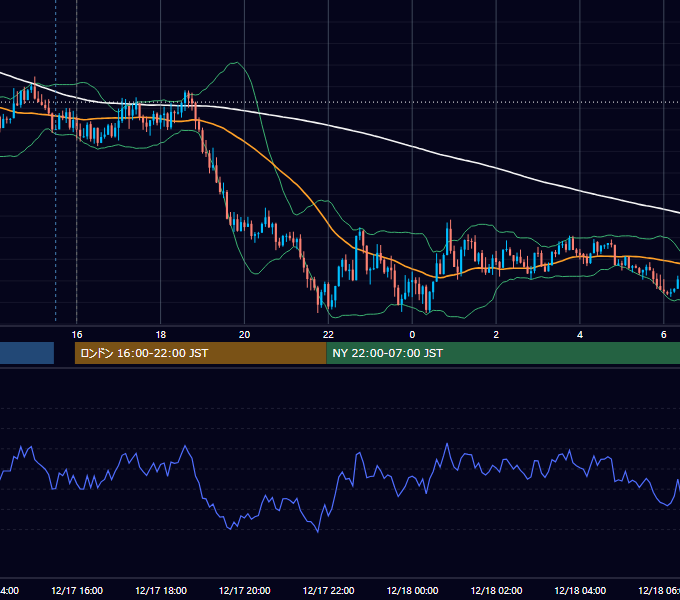The image size is (680, 600).
Task: Click the '12/18 04:00' date label
Action: click(x=580, y=590)
